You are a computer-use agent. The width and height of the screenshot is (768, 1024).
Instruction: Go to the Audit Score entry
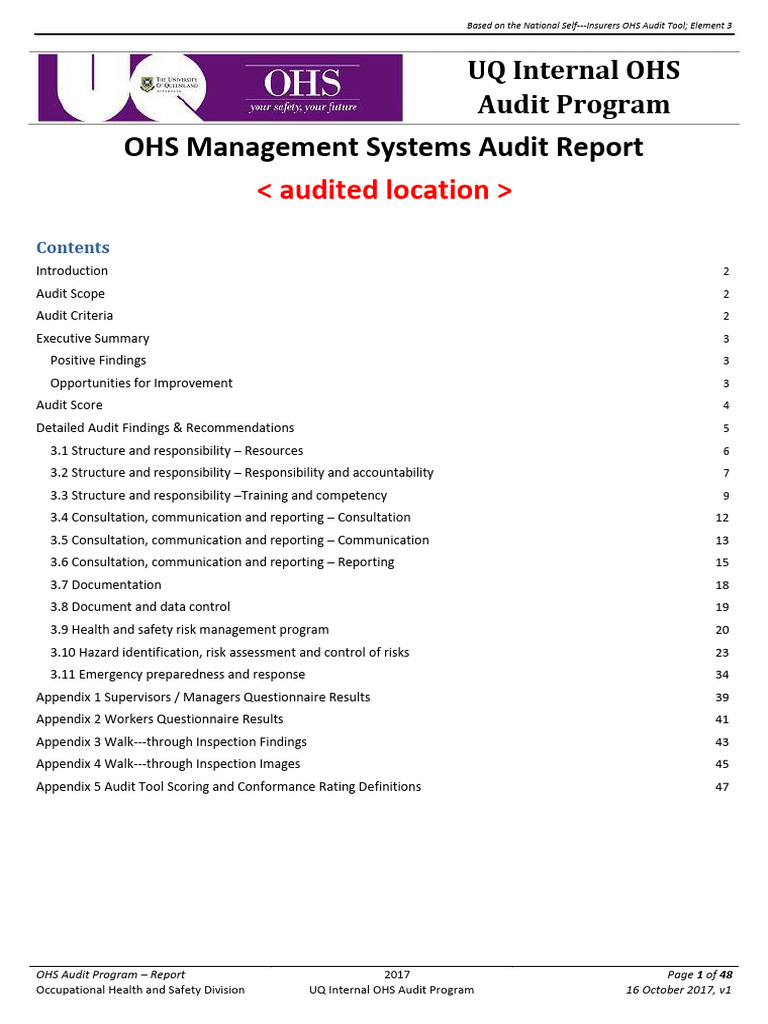click(x=69, y=405)
